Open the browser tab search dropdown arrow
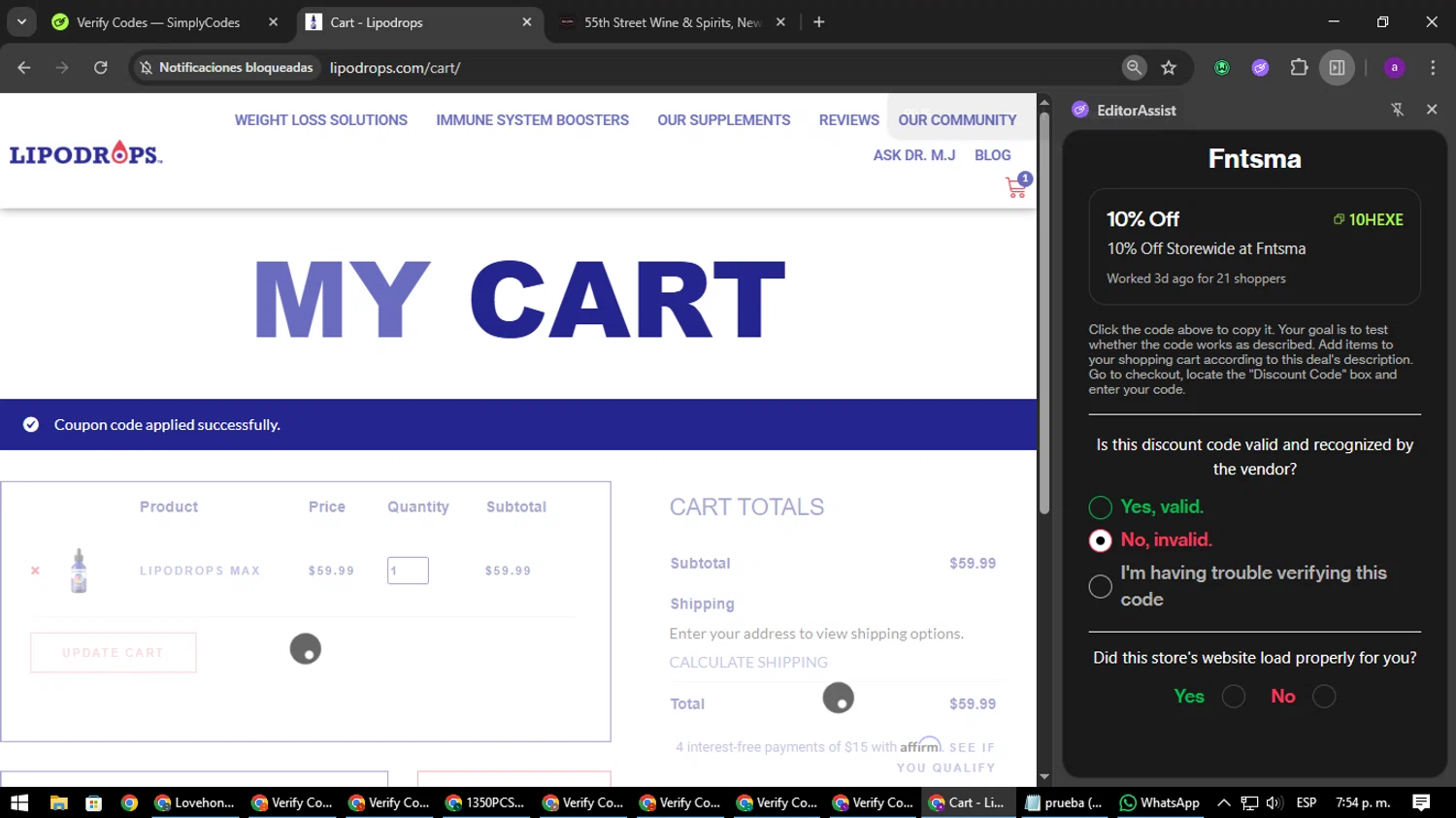This screenshot has height=818, width=1456. [x=21, y=21]
